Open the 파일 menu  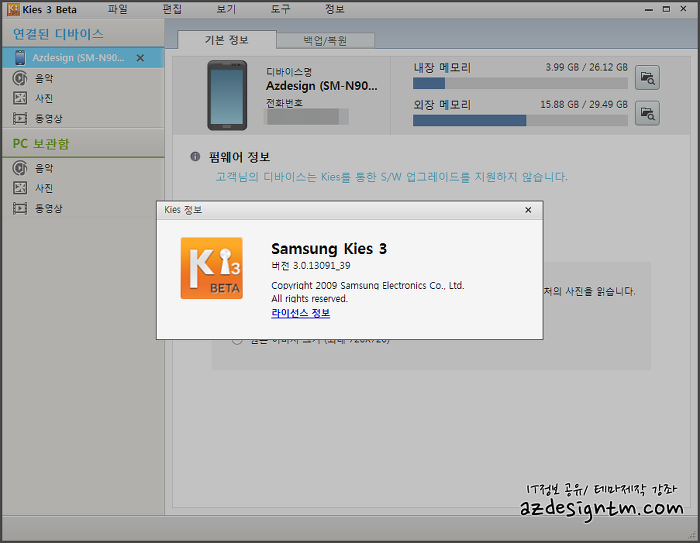[x=117, y=9]
